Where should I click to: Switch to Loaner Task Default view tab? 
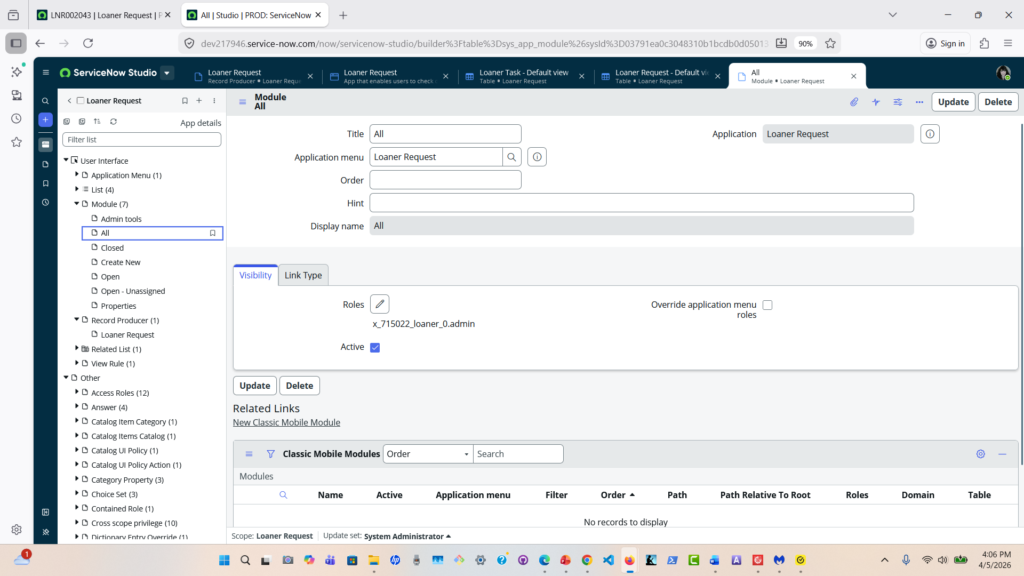coord(525,77)
